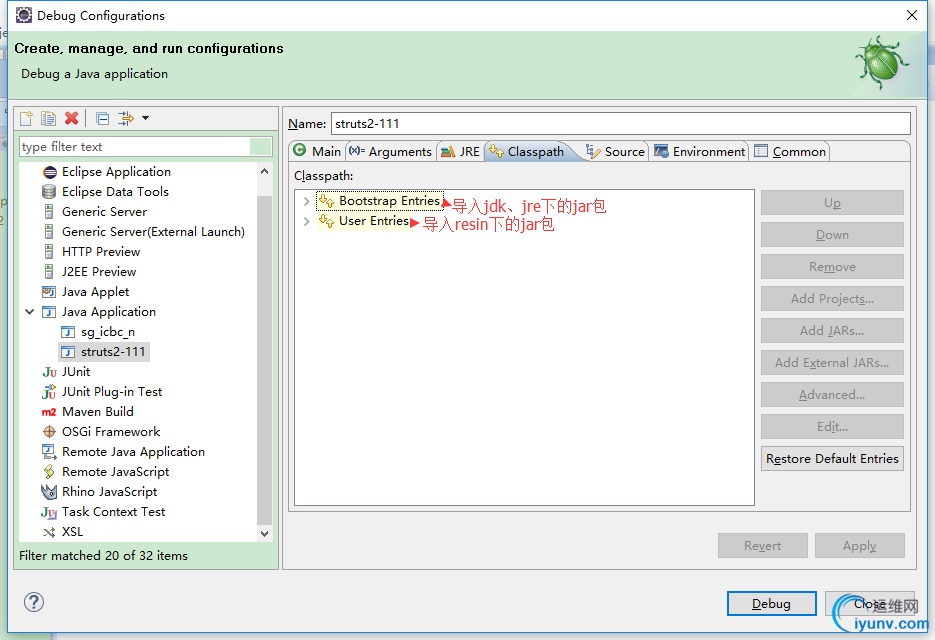Click the Edit... button

832,426
